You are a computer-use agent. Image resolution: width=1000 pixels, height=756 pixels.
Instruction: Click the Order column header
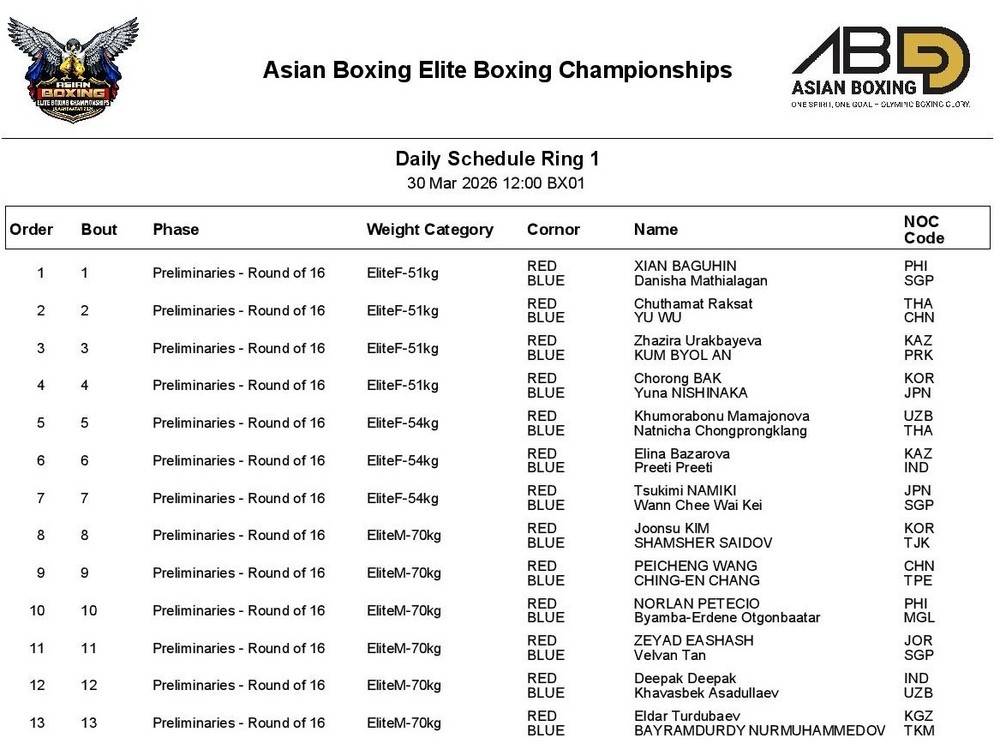32,229
